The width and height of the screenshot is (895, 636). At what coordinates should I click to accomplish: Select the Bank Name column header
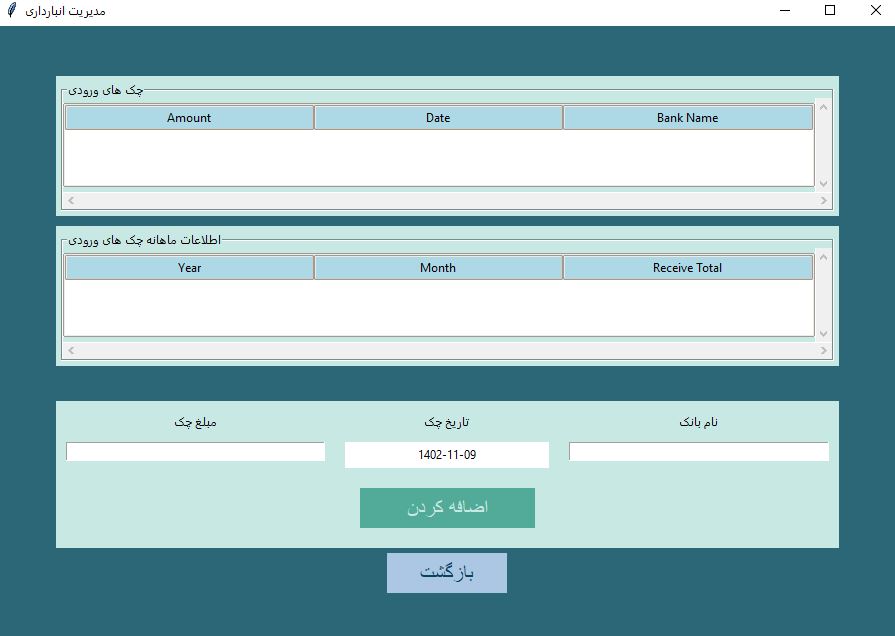coord(687,118)
